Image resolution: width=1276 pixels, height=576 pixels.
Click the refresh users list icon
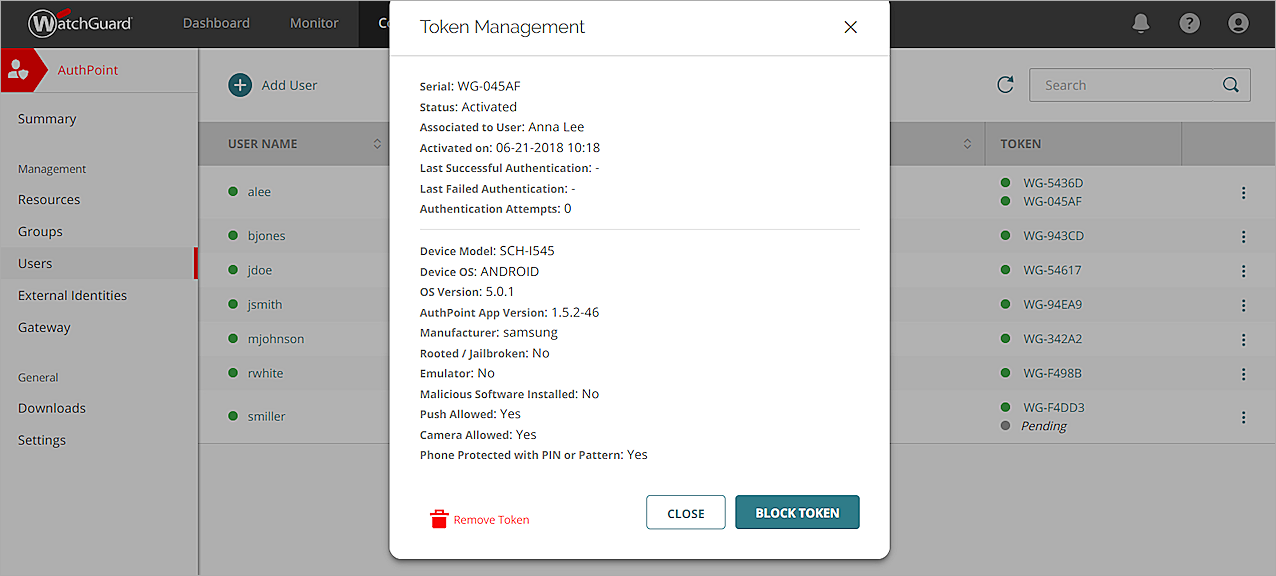tap(1005, 85)
